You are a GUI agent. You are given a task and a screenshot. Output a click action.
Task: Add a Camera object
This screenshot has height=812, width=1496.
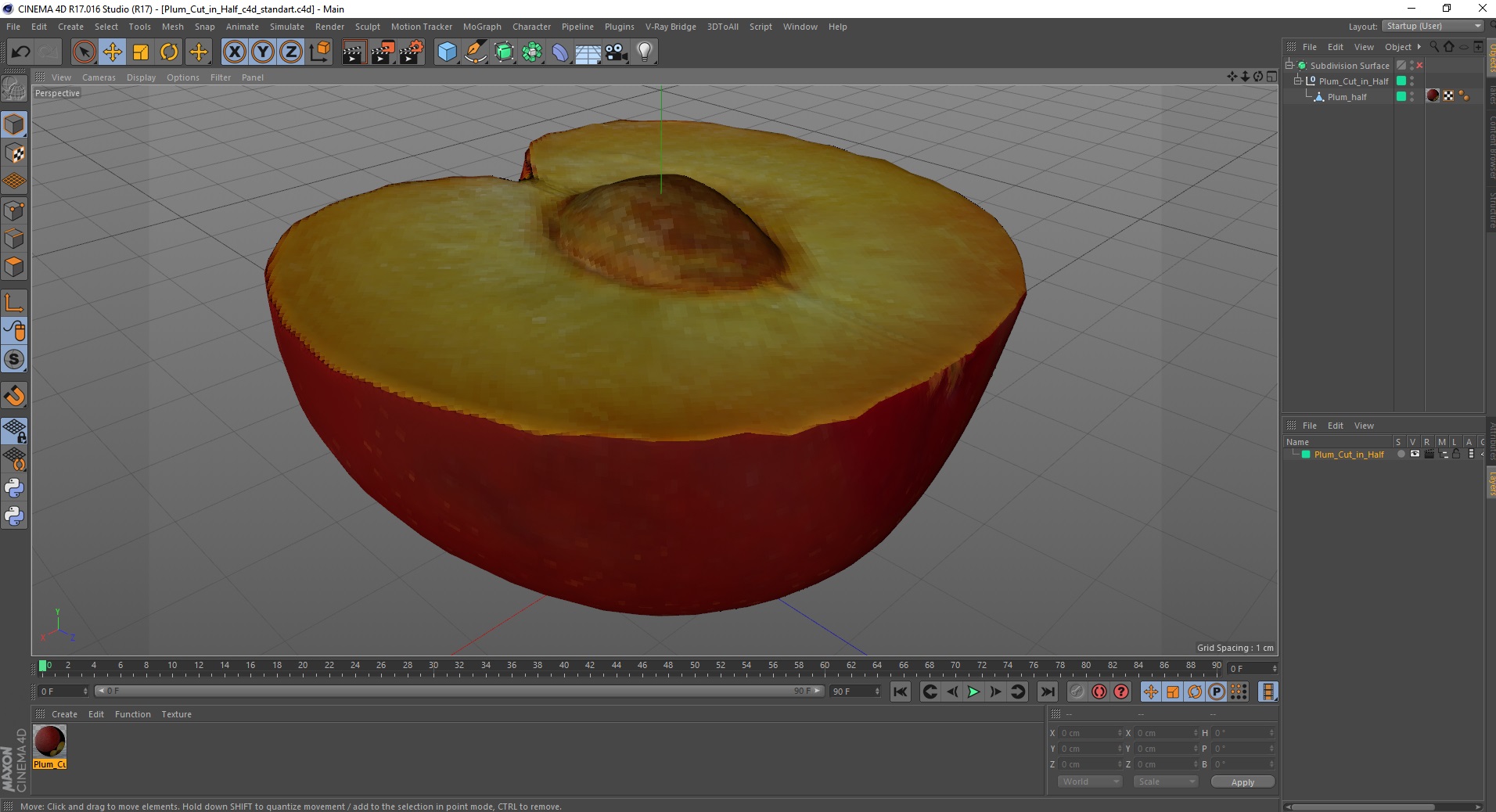click(x=617, y=52)
